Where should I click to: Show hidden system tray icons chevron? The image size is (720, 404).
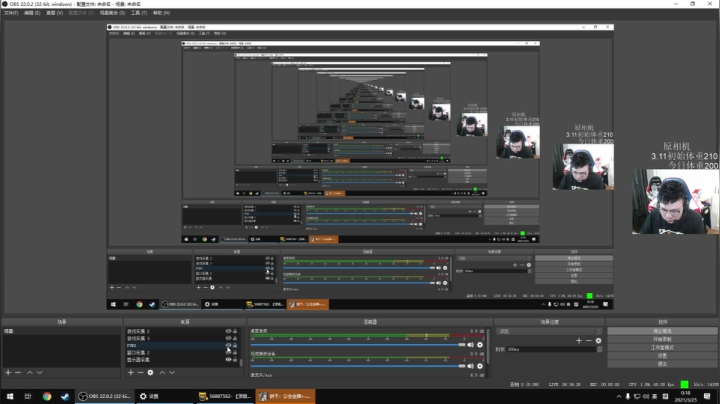click(x=619, y=396)
